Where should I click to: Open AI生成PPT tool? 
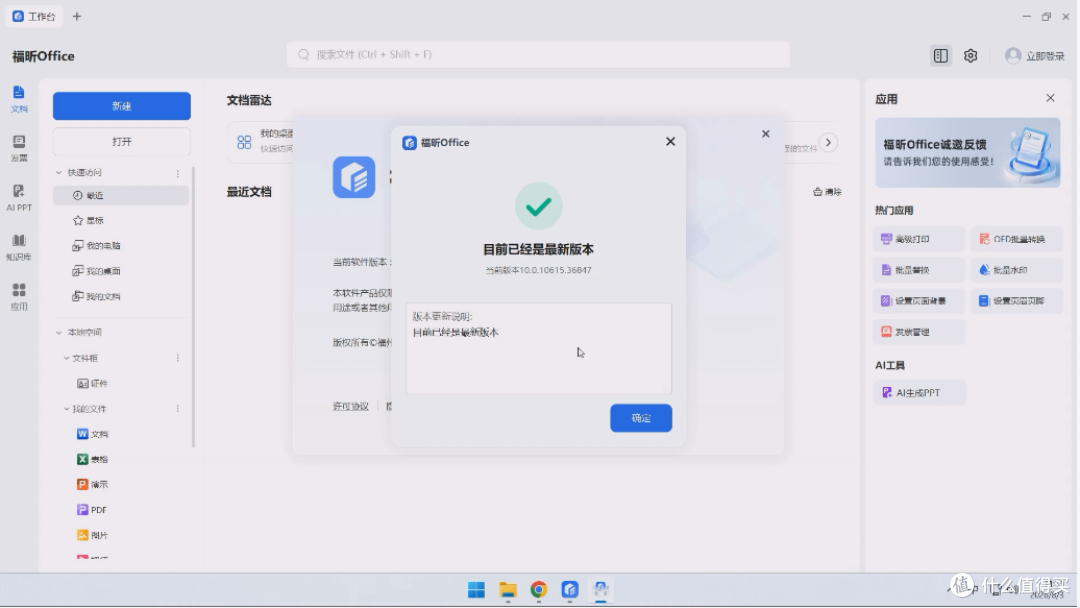point(919,392)
